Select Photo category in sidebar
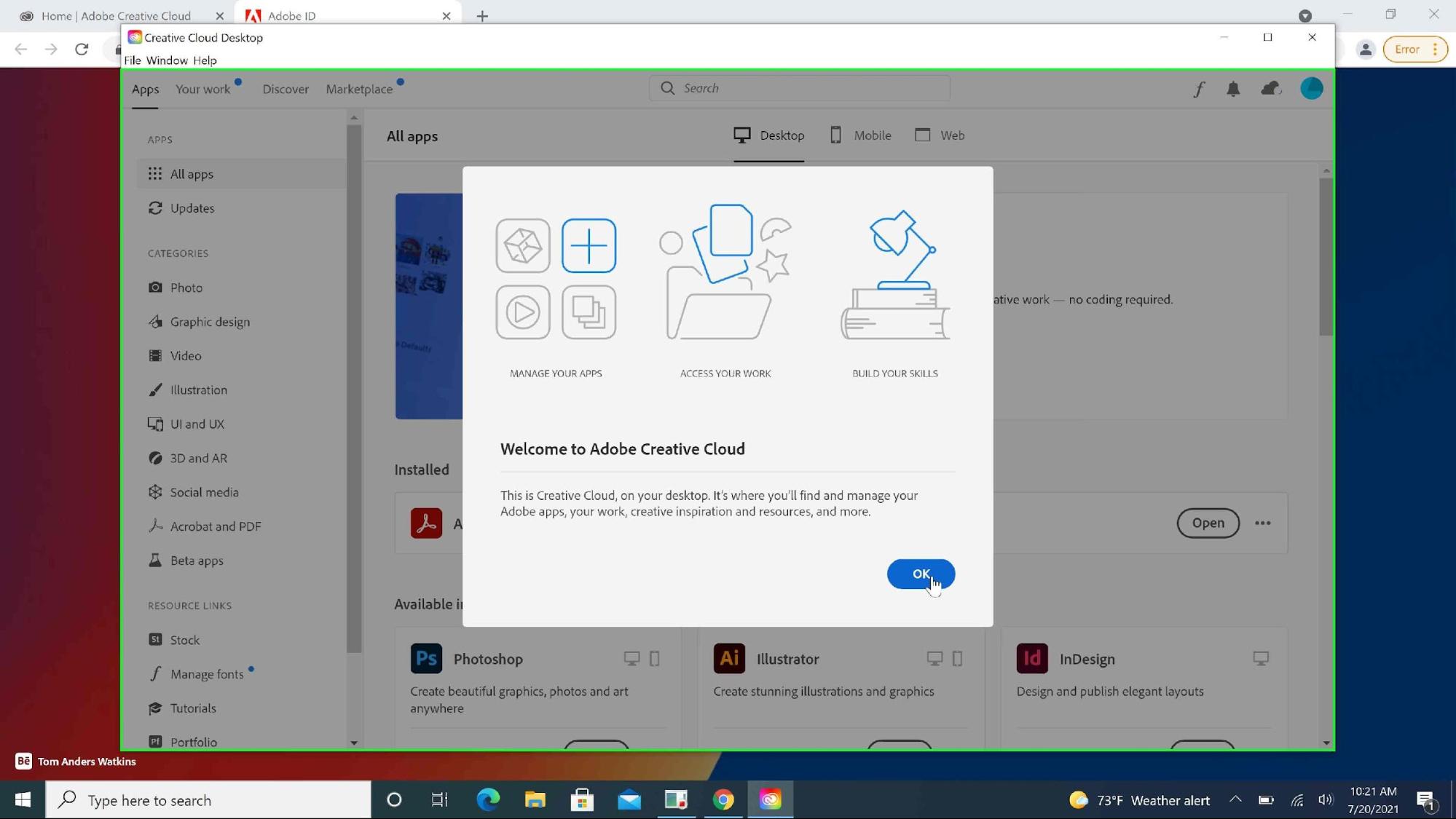The width and height of the screenshot is (1456, 819). [x=186, y=288]
